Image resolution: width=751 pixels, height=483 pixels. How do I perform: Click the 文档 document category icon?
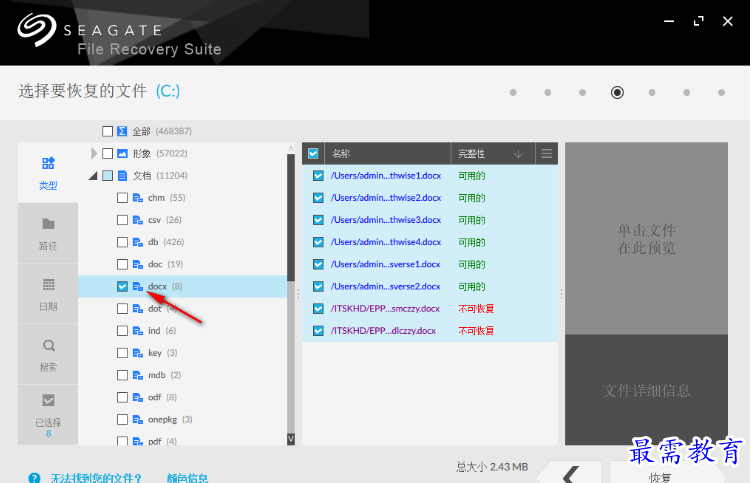click(x=122, y=175)
